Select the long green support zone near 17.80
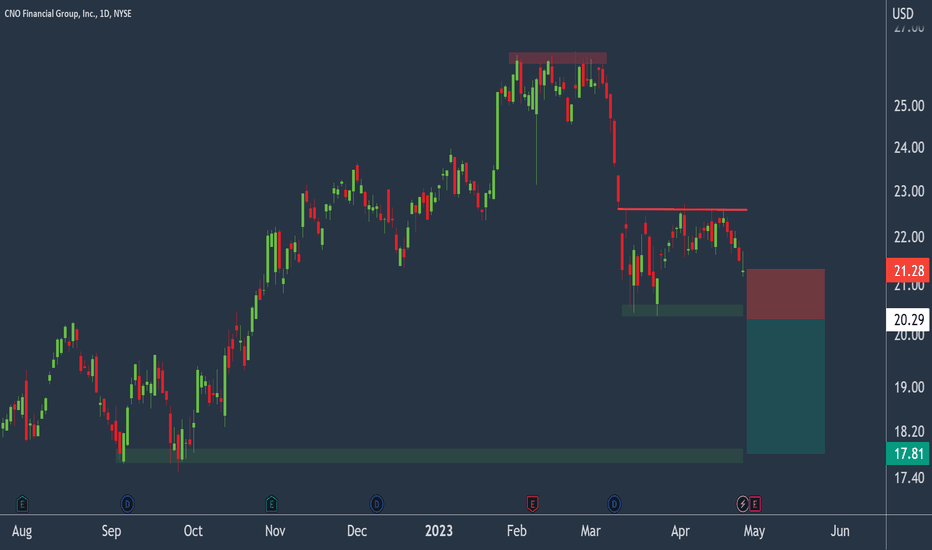The width and height of the screenshot is (932, 550). (x=429, y=455)
